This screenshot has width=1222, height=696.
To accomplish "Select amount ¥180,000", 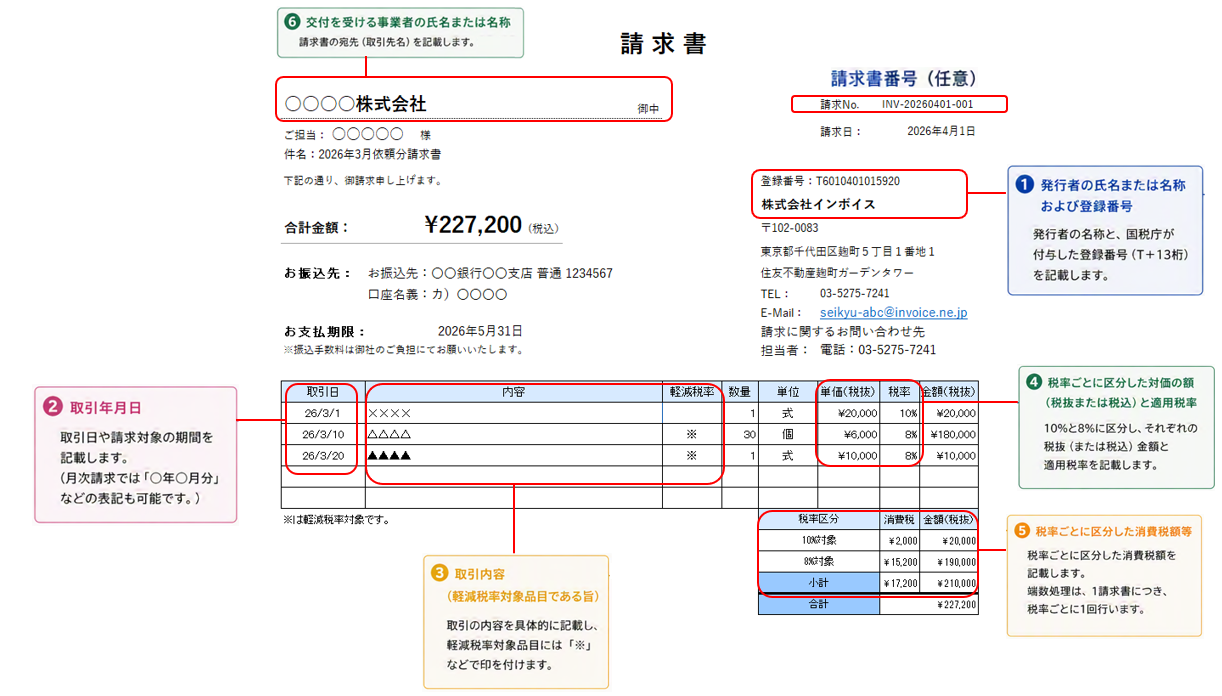I will click(x=952, y=434).
